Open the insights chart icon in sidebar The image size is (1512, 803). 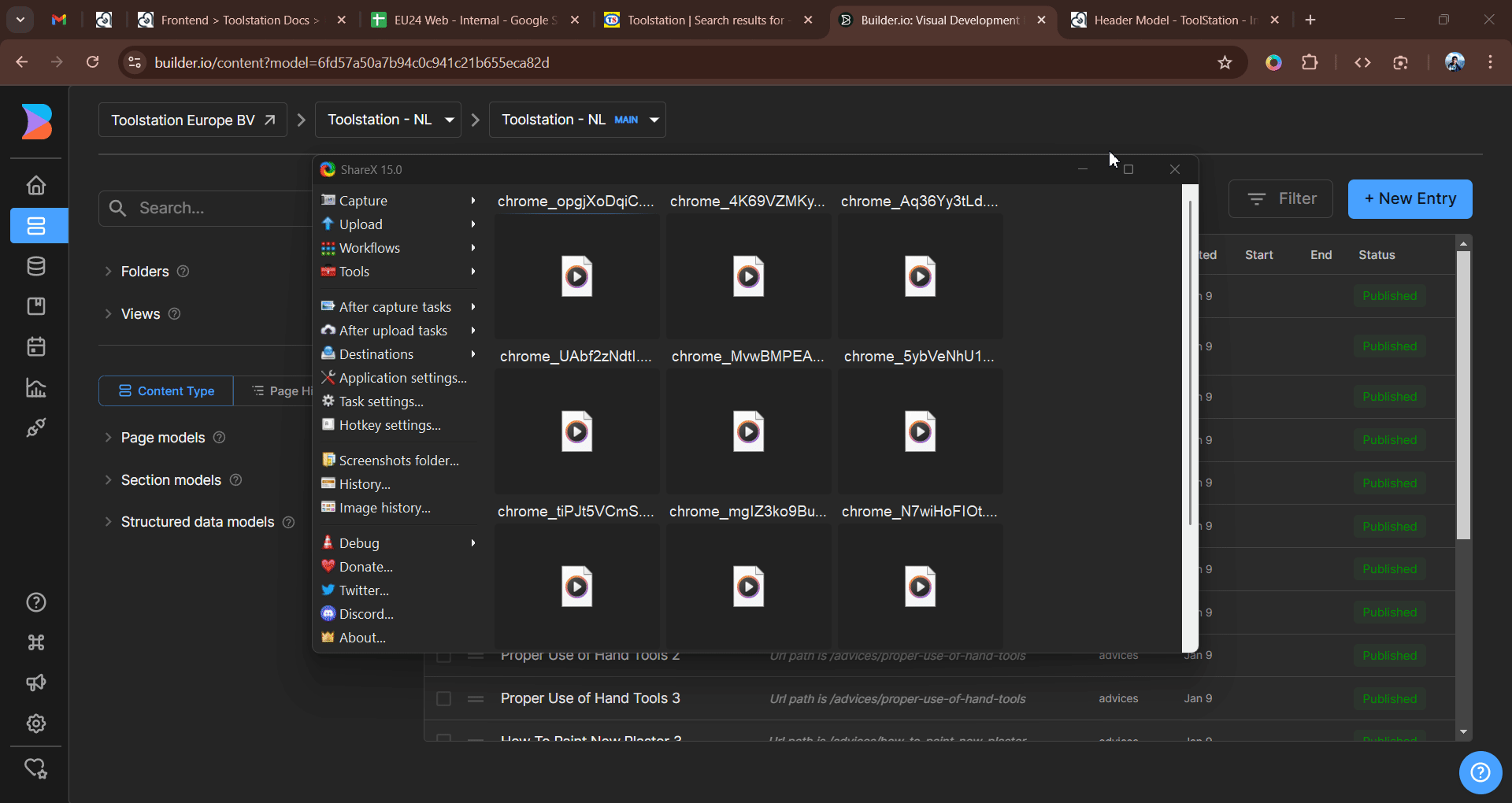[x=36, y=387]
